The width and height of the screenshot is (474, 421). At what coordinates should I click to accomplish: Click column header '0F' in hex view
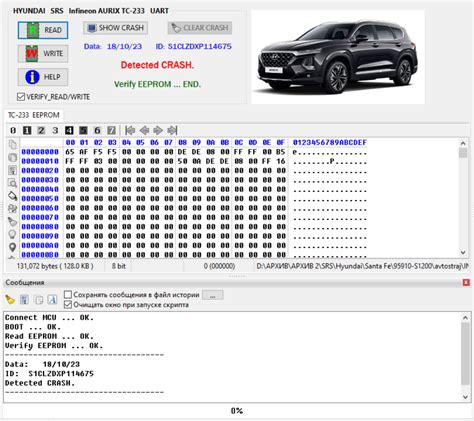point(281,143)
